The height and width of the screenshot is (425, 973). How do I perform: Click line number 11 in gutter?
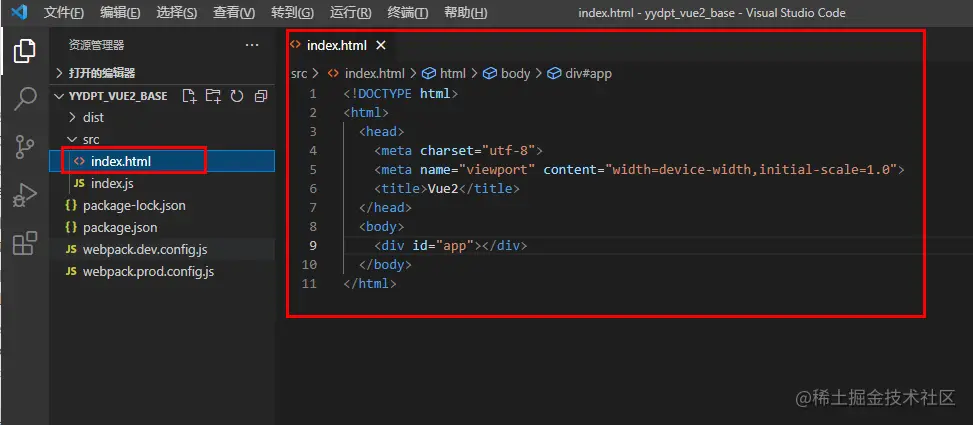click(x=309, y=284)
